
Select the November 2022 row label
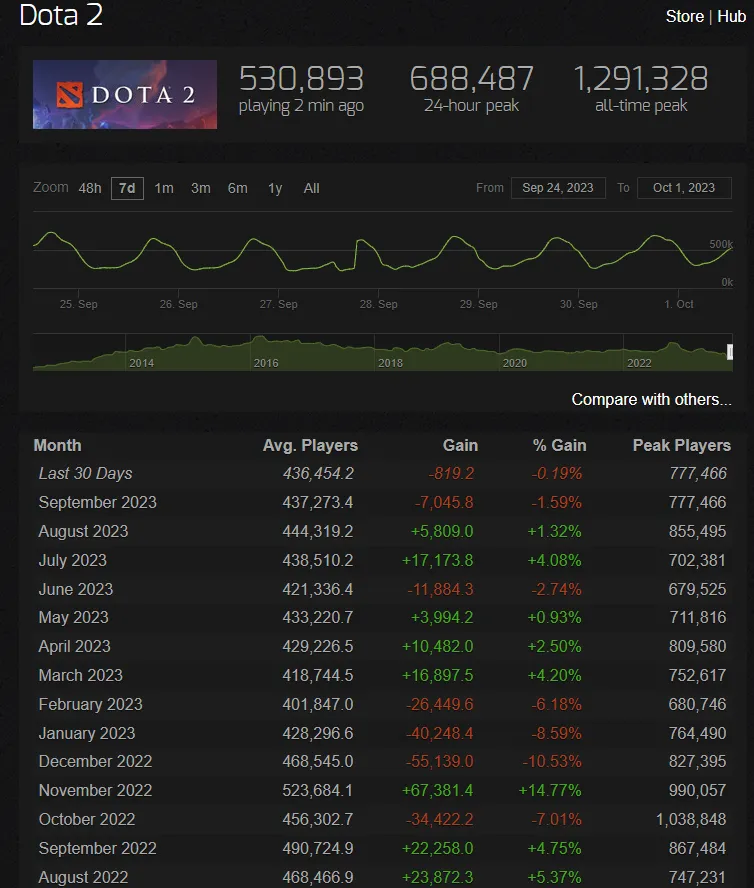tap(95, 790)
